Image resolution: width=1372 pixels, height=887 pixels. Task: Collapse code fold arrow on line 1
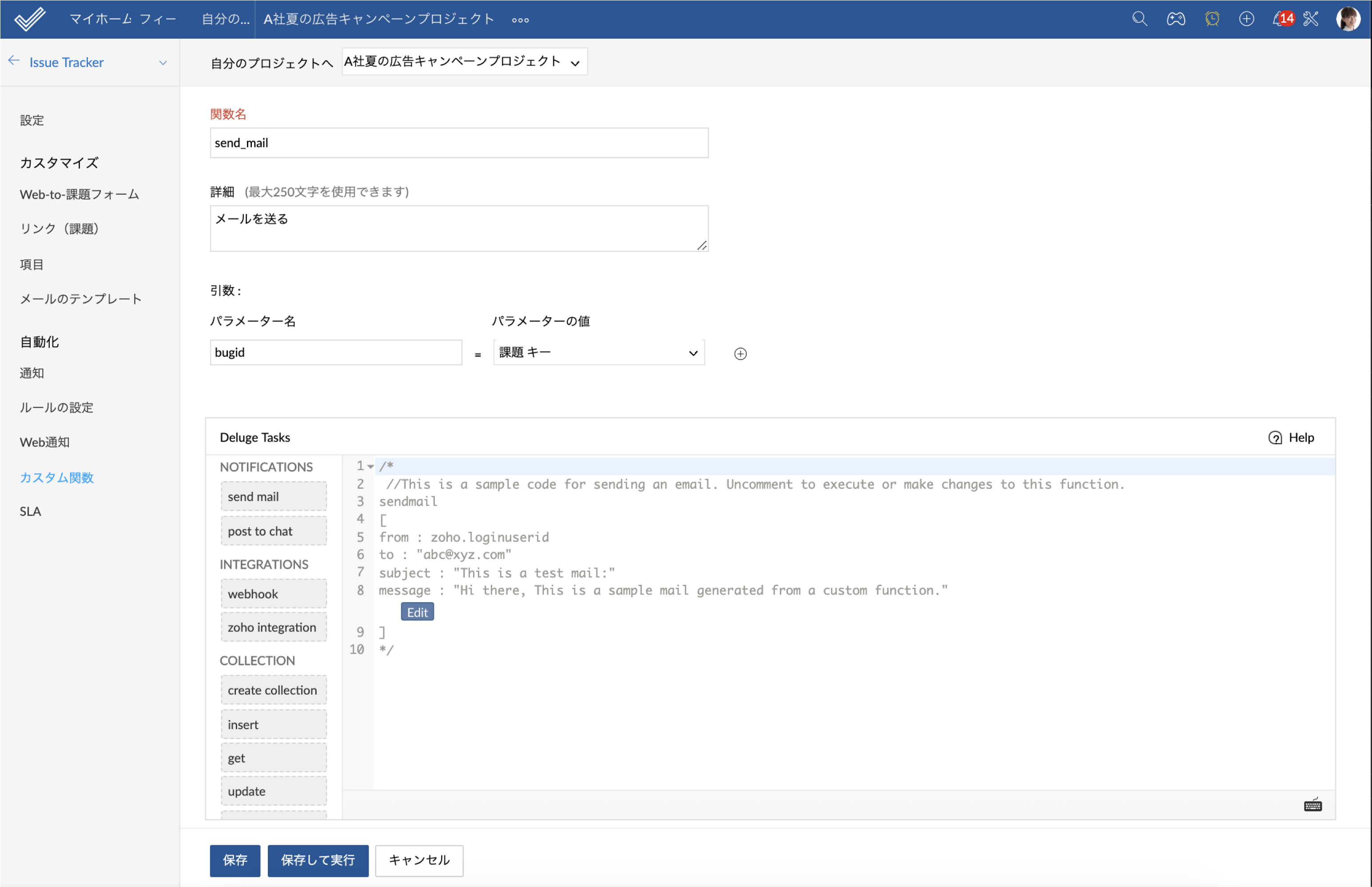click(370, 467)
